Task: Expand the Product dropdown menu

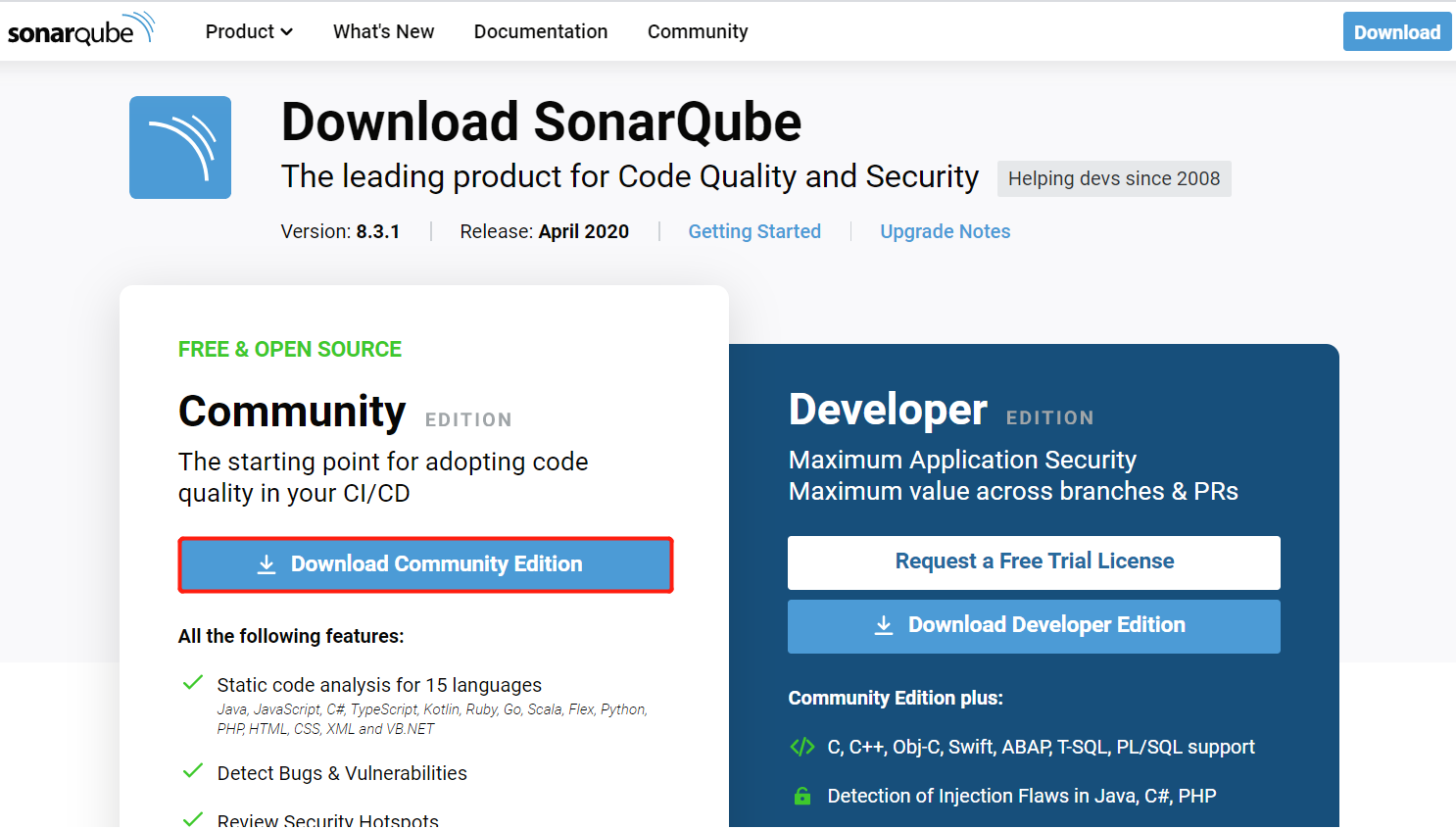Action: tap(249, 31)
